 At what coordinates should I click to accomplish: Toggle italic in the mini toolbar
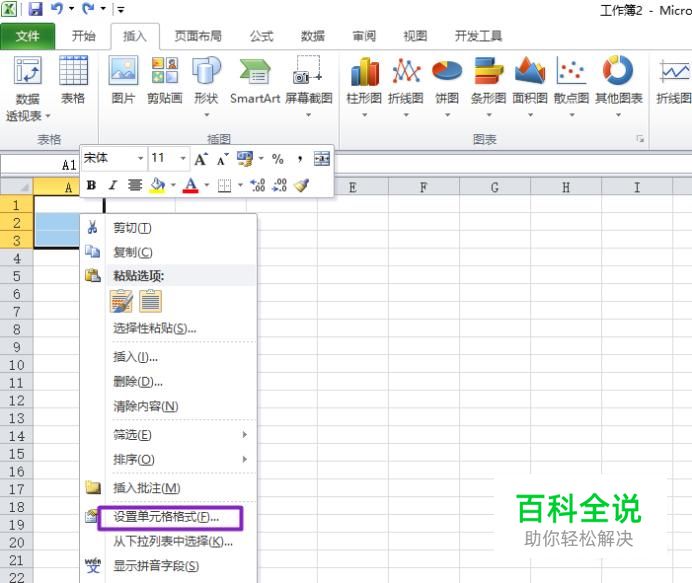pyautogui.click(x=113, y=185)
